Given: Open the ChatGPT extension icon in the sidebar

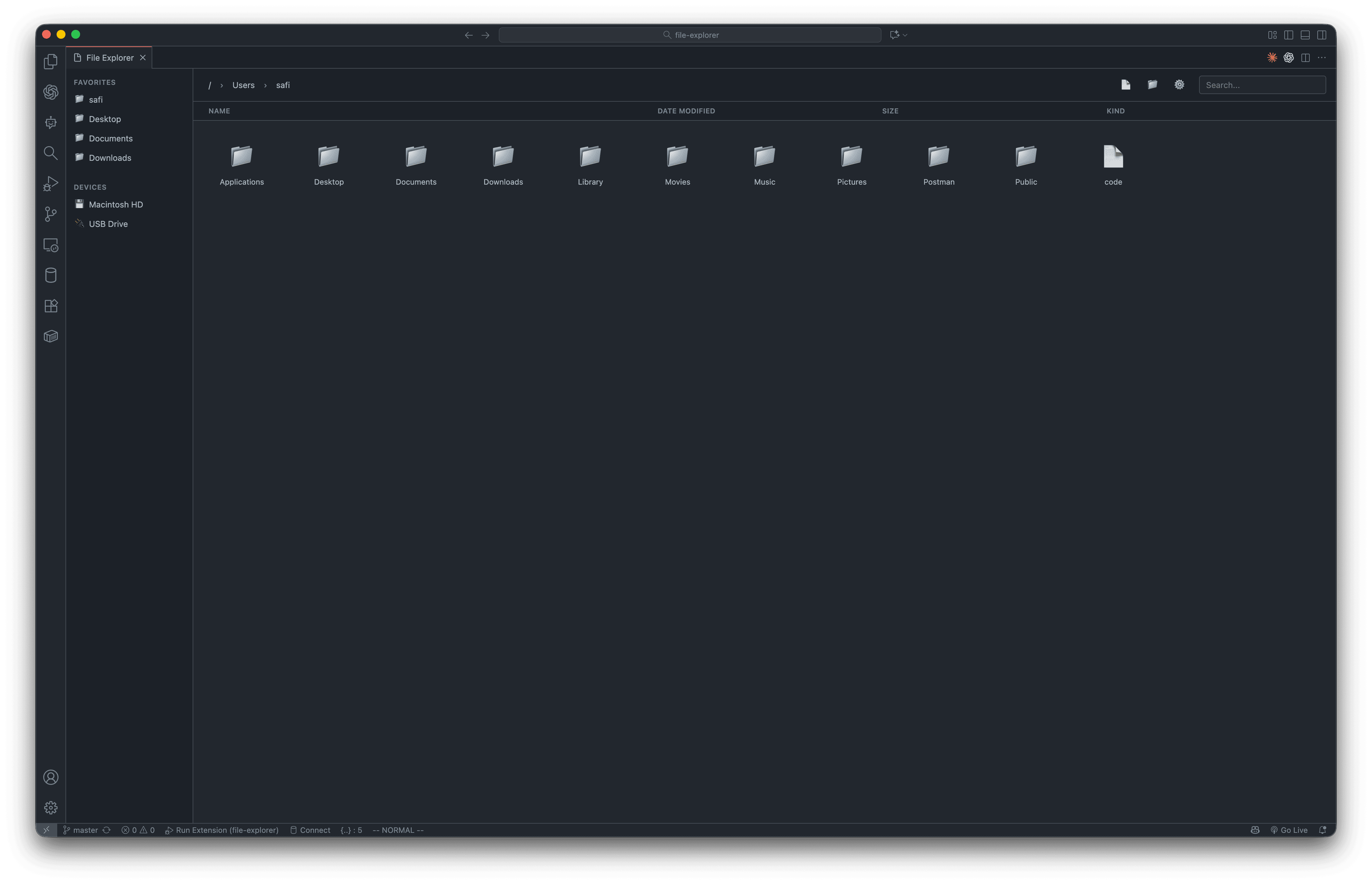Looking at the screenshot, I should click(x=51, y=92).
